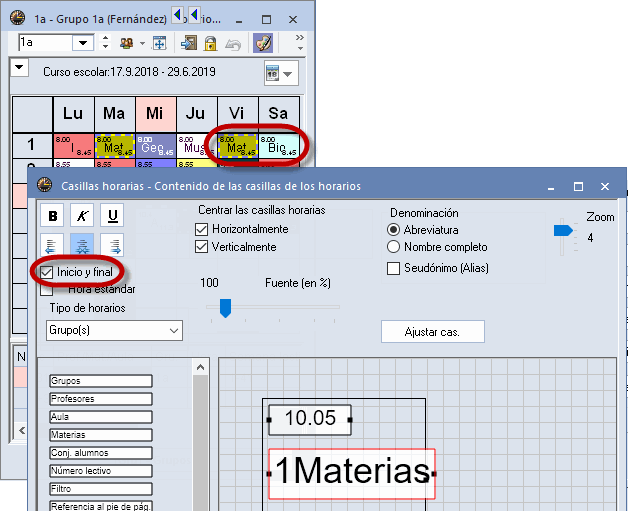Select the Grupos field item

coord(101,381)
